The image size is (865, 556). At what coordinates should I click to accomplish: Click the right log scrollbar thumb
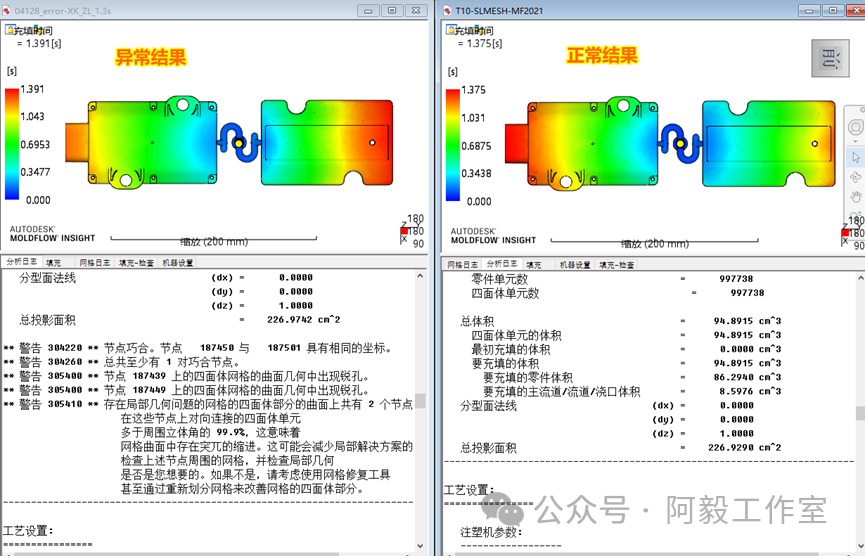pyautogui.click(x=861, y=413)
